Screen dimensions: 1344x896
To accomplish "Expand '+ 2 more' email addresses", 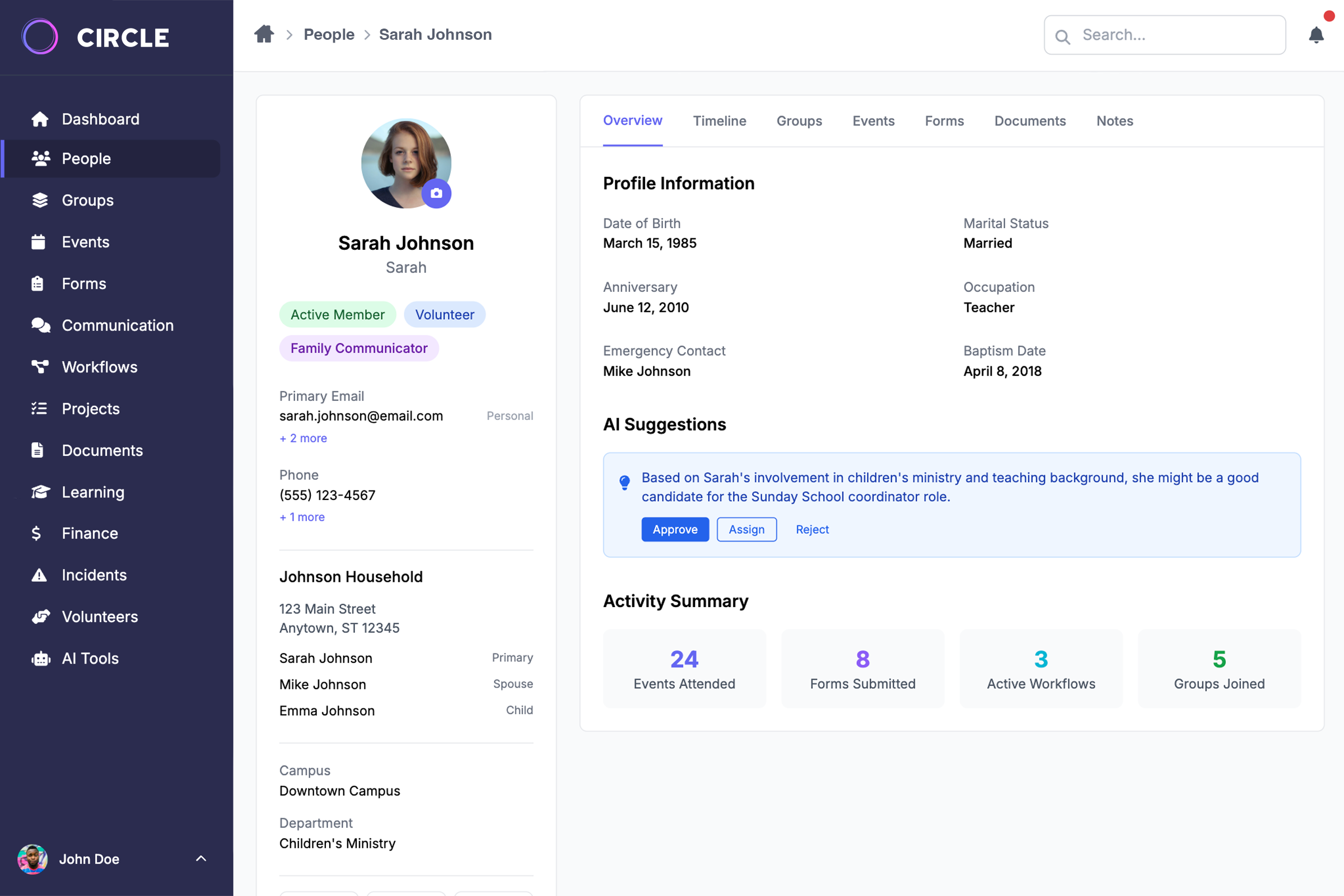I will point(304,438).
